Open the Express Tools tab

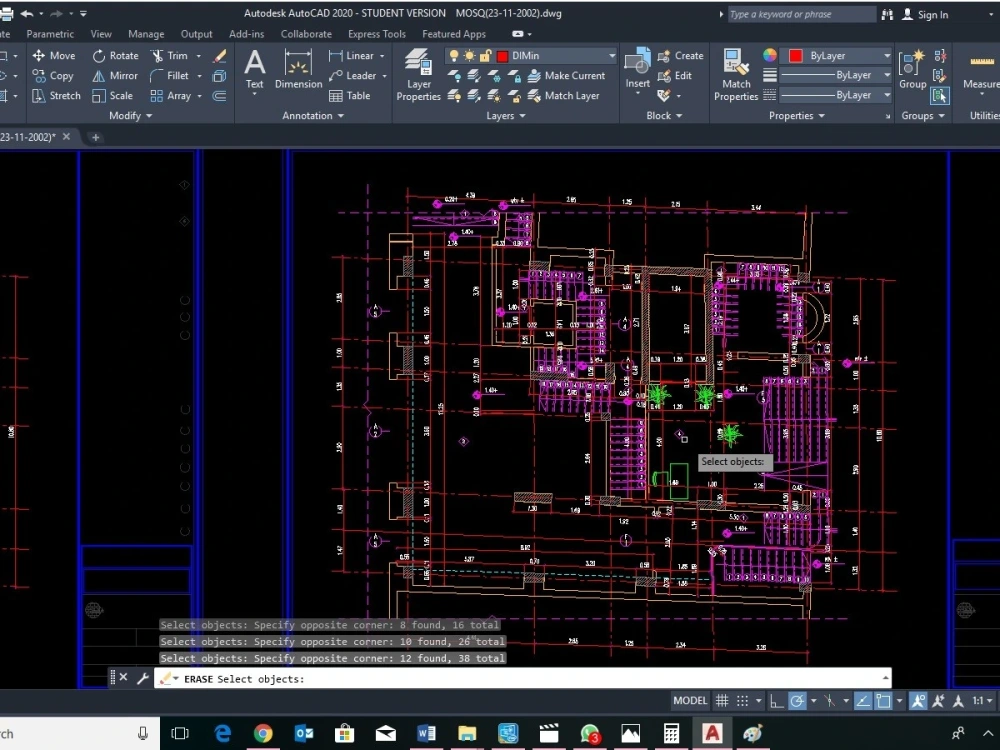(x=376, y=33)
